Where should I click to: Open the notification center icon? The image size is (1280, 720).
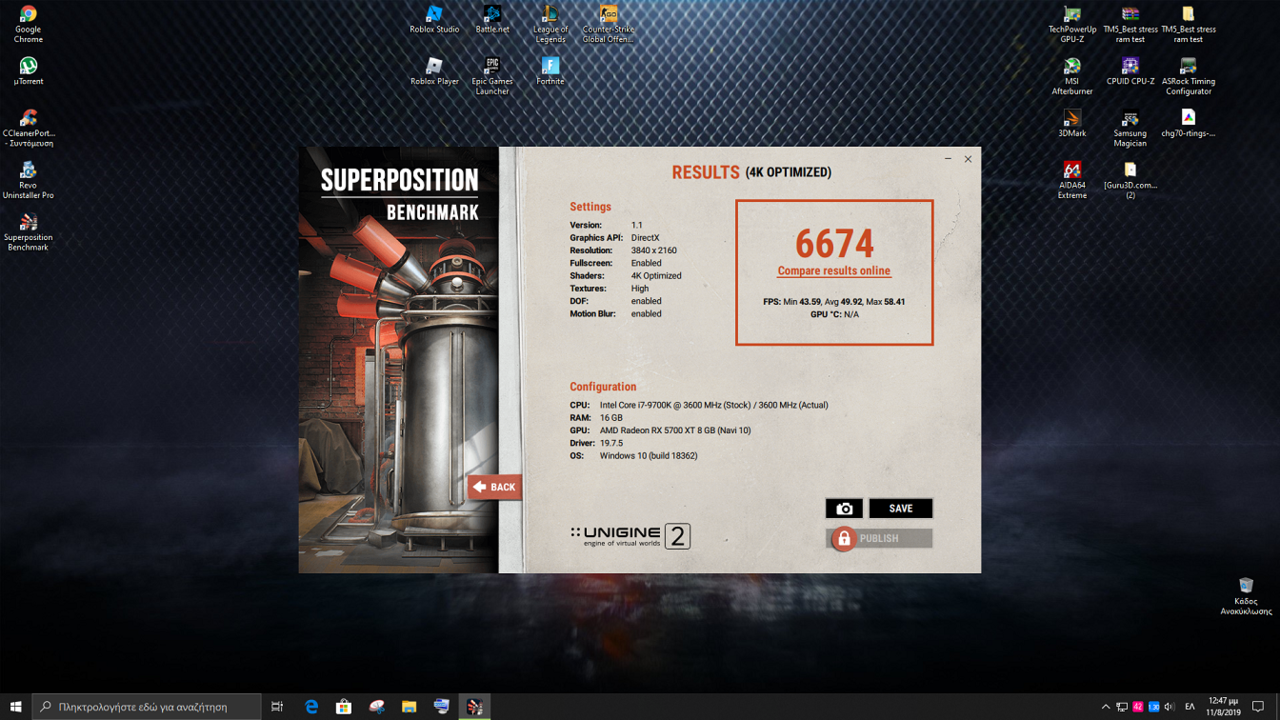coord(1259,707)
